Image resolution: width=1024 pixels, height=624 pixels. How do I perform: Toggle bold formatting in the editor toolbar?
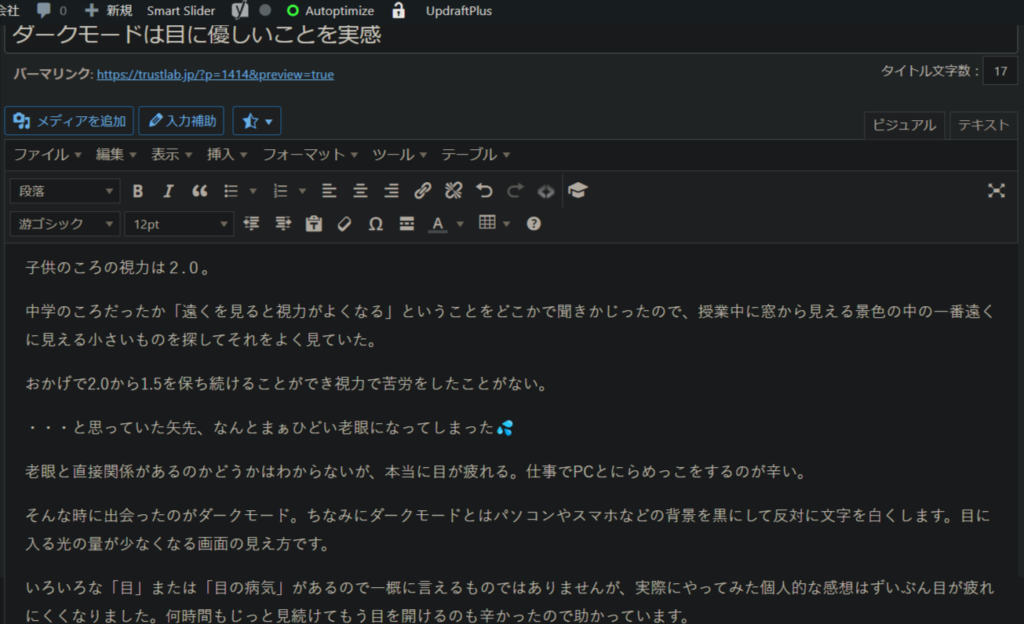tap(138, 191)
